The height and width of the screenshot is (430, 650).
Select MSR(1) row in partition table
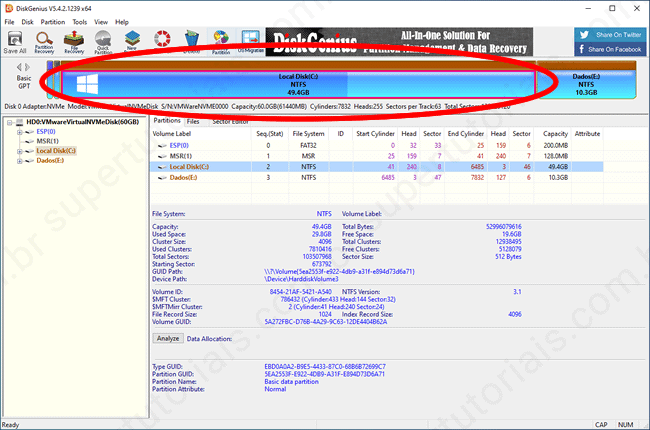coord(376,156)
